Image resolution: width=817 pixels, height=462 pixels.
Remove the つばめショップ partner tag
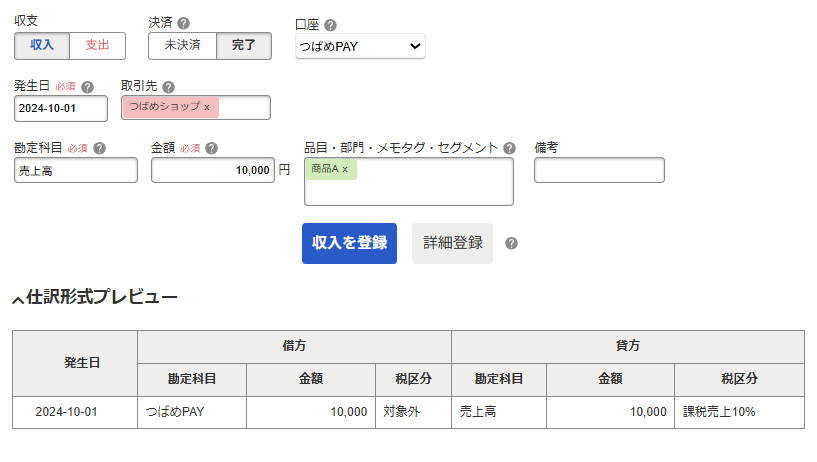click(x=207, y=107)
